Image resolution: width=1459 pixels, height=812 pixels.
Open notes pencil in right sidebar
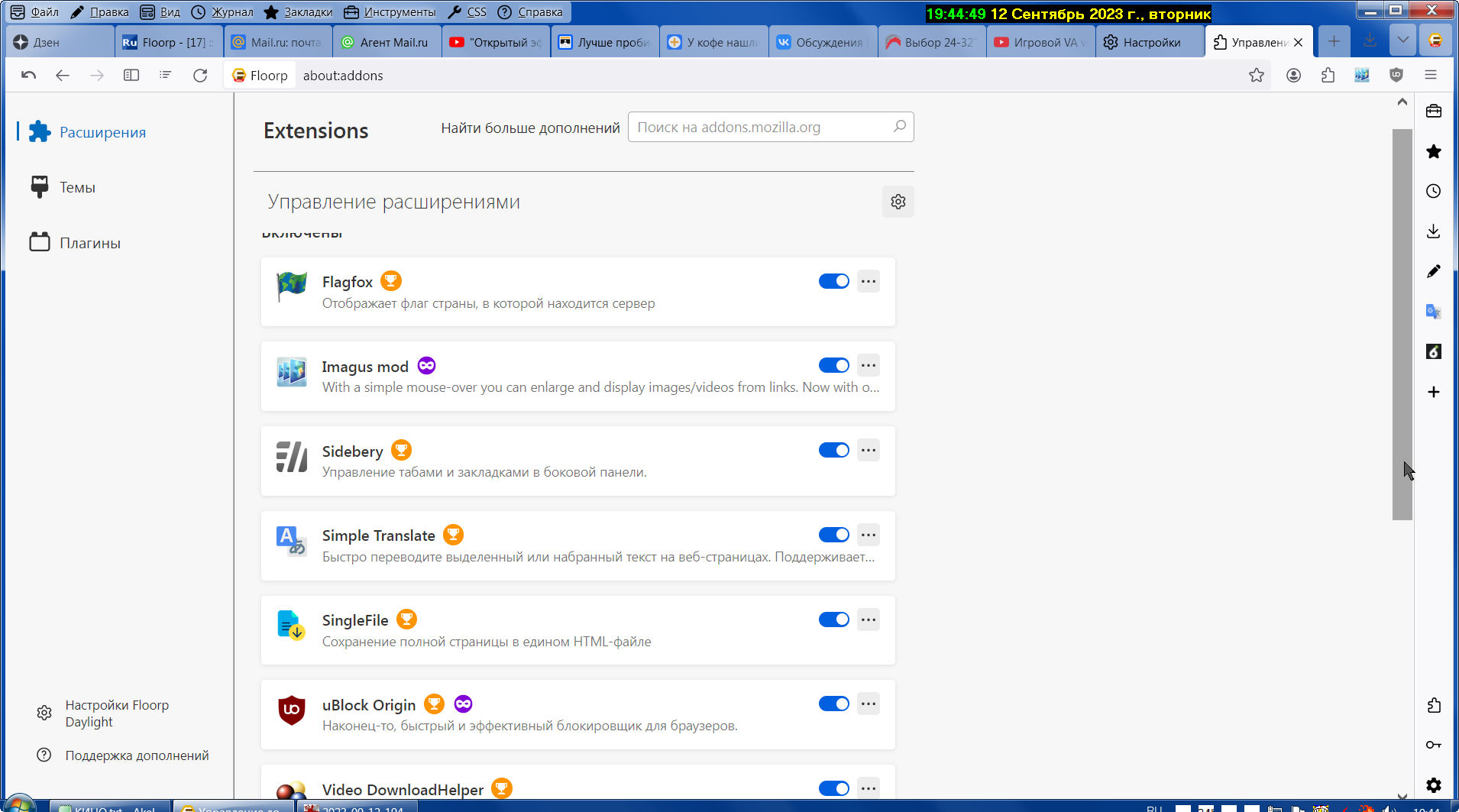pos(1434,271)
